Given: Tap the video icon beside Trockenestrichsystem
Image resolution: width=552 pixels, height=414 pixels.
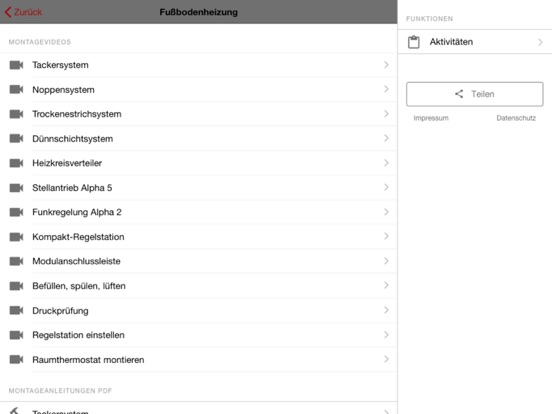Looking at the screenshot, I should click(16, 114).
